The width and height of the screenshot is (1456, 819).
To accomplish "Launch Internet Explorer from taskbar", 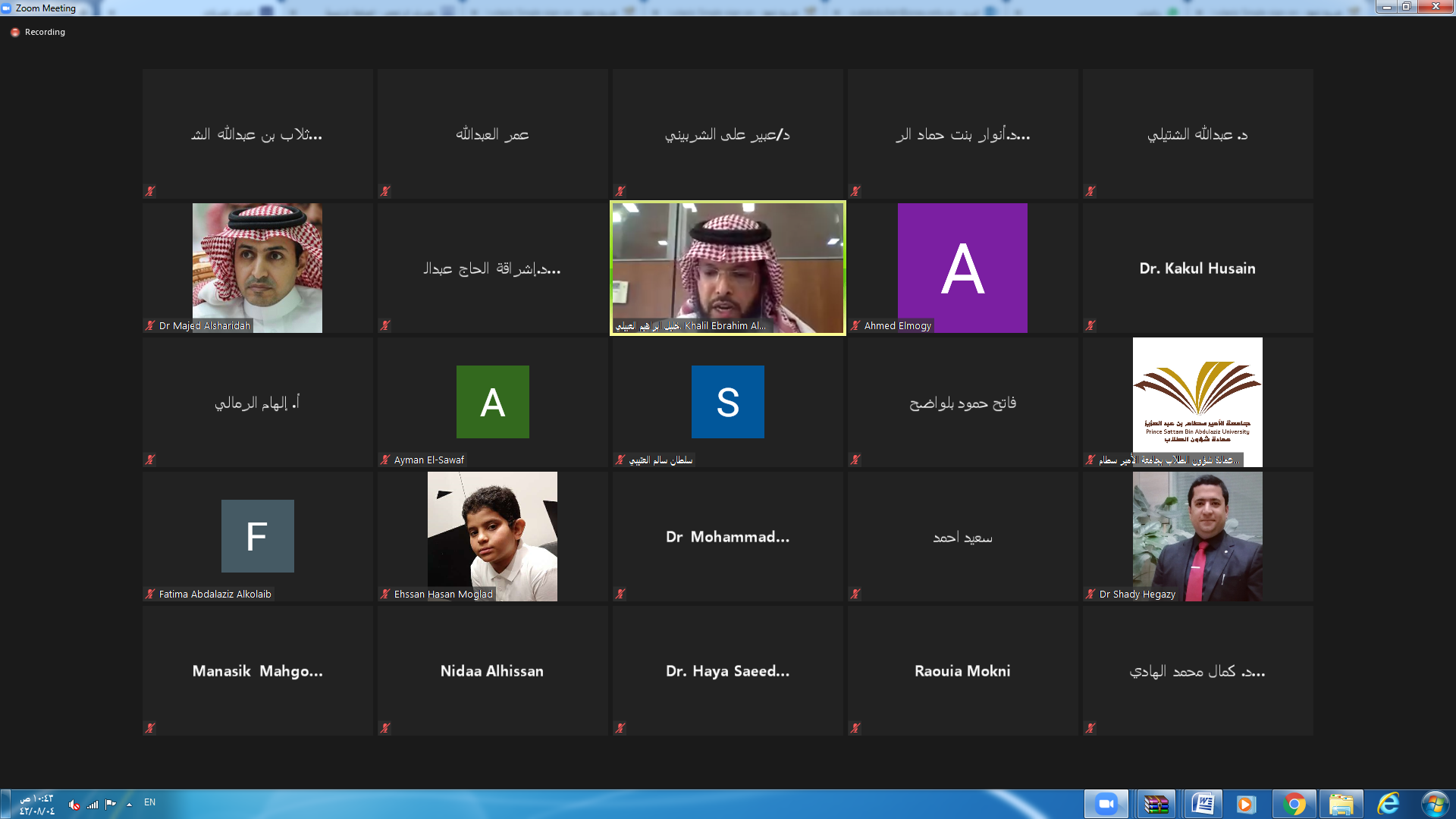I will (1388, 804).
